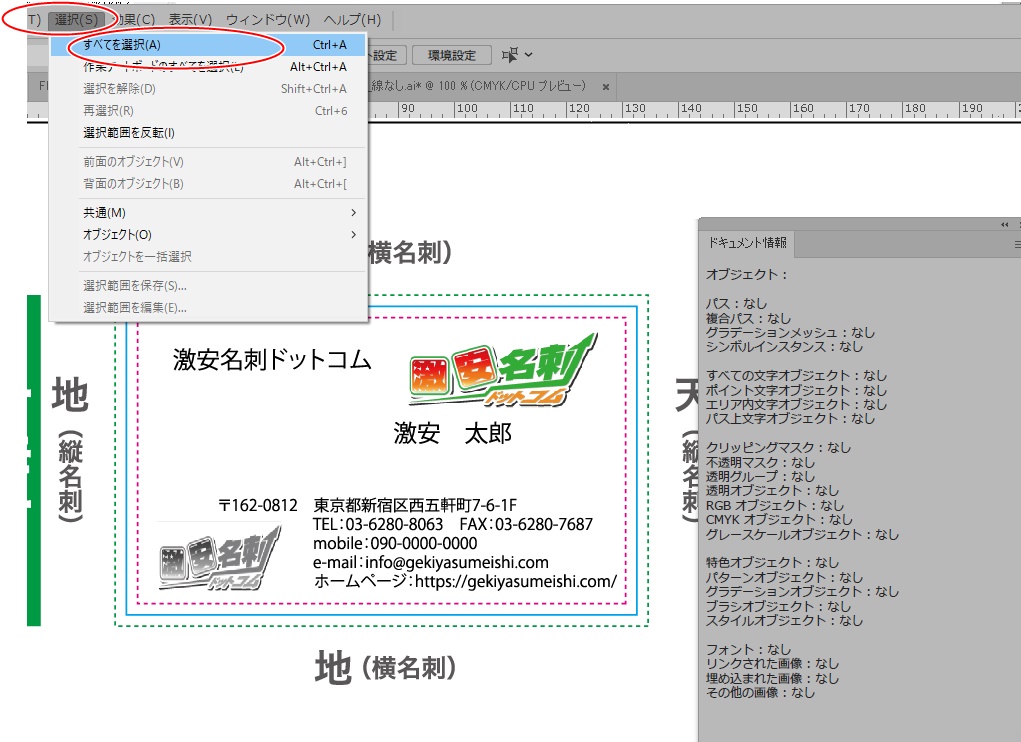Click the オブジェクトを一括選択 entry

click(208, 257)
